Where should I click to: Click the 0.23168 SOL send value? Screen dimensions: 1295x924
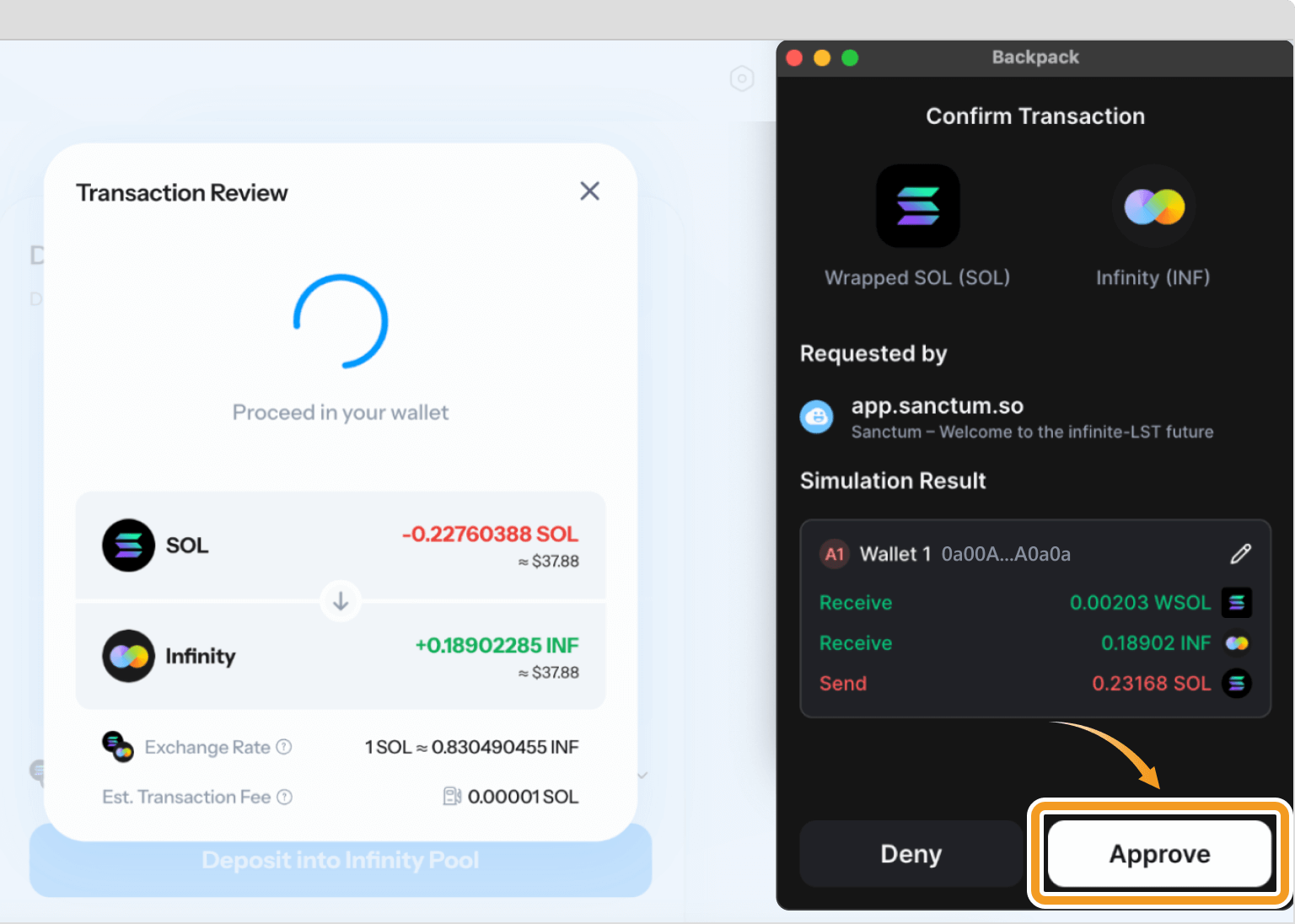tap(1152, 684)
